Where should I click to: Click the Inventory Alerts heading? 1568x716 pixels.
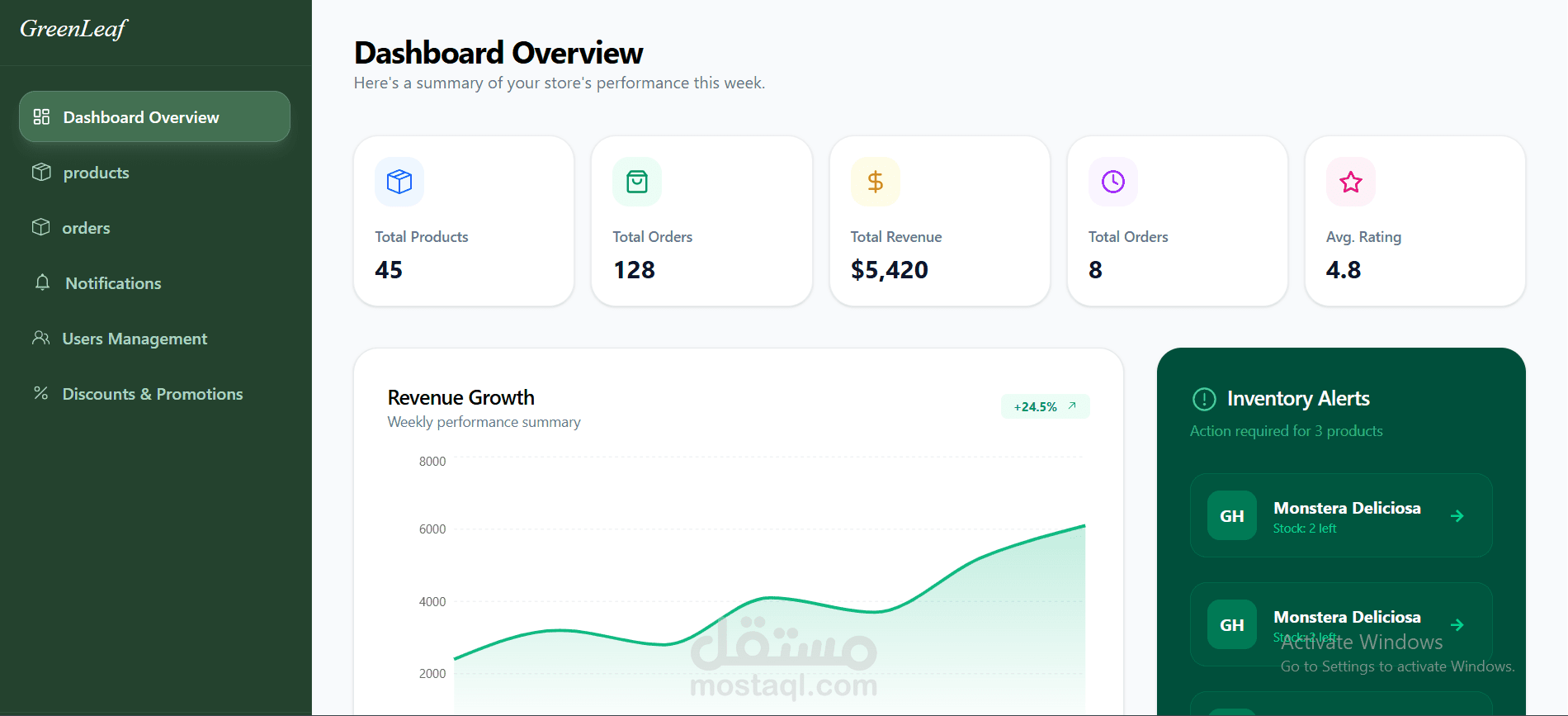1298,399
